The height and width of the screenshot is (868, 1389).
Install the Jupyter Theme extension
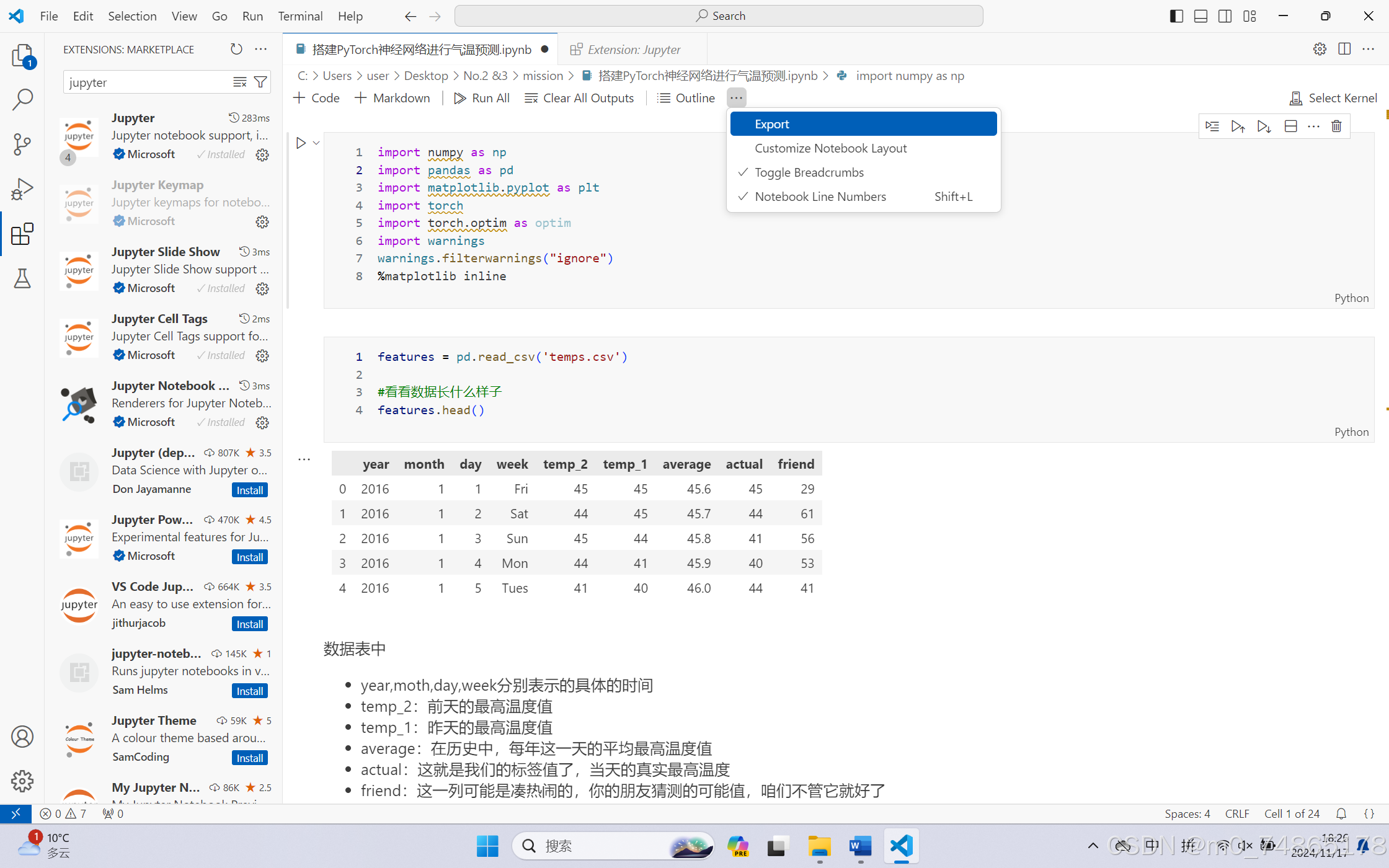tap(249, 757)
